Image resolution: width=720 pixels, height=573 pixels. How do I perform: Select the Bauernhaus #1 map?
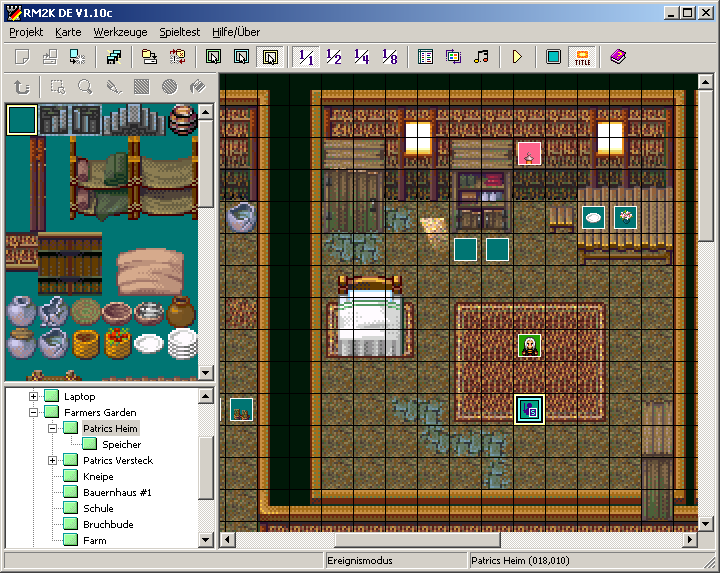click(117, 492)
